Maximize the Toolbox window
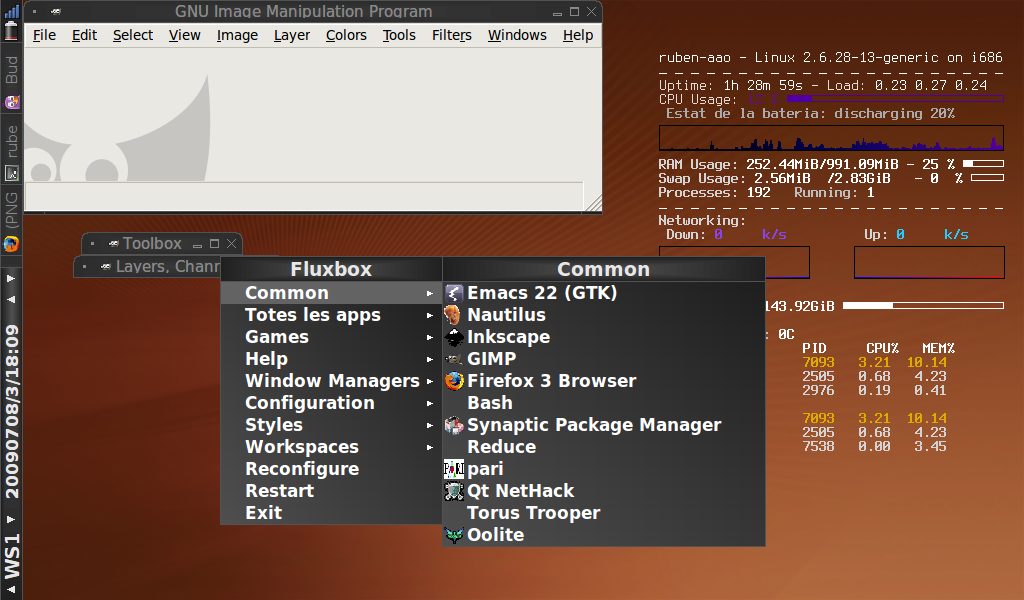Image resolution: width=1024 pixels, height=600 pixels. (x=214, y=244)
